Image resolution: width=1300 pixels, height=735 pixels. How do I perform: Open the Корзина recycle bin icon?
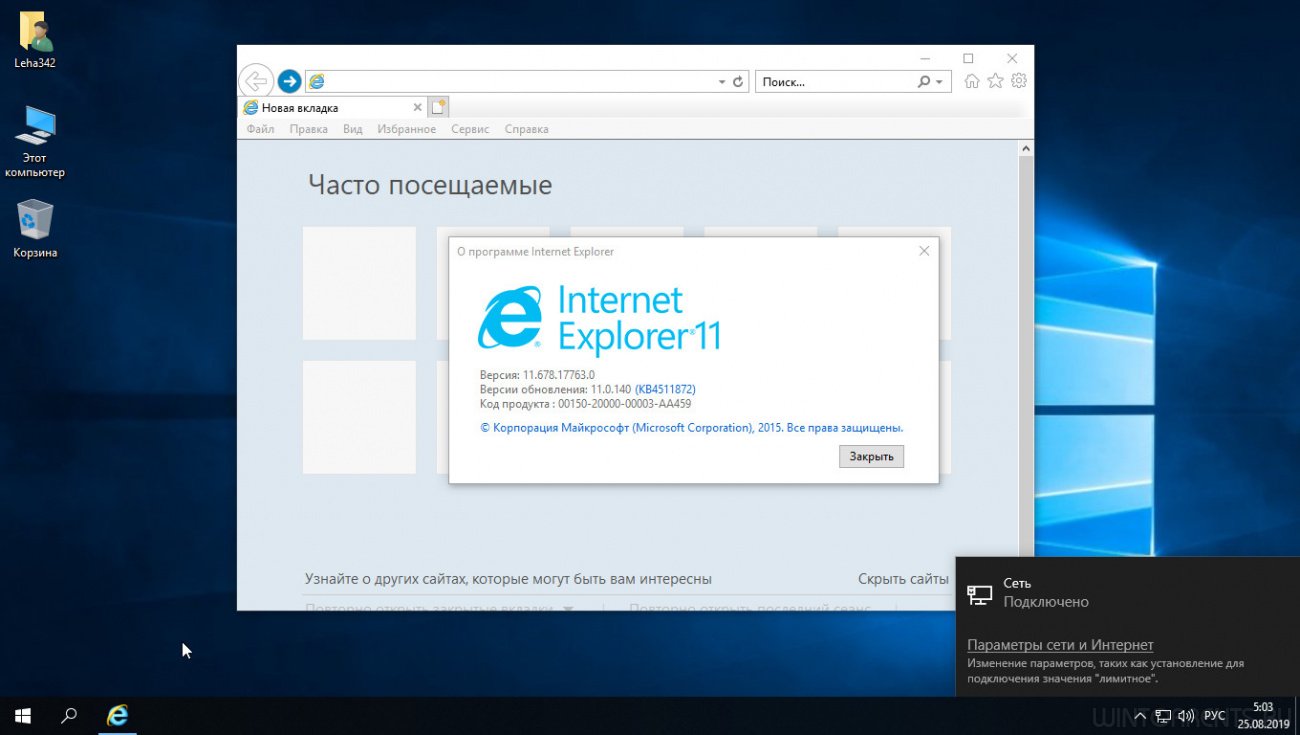pyautogui.click(x=35, y=229)
